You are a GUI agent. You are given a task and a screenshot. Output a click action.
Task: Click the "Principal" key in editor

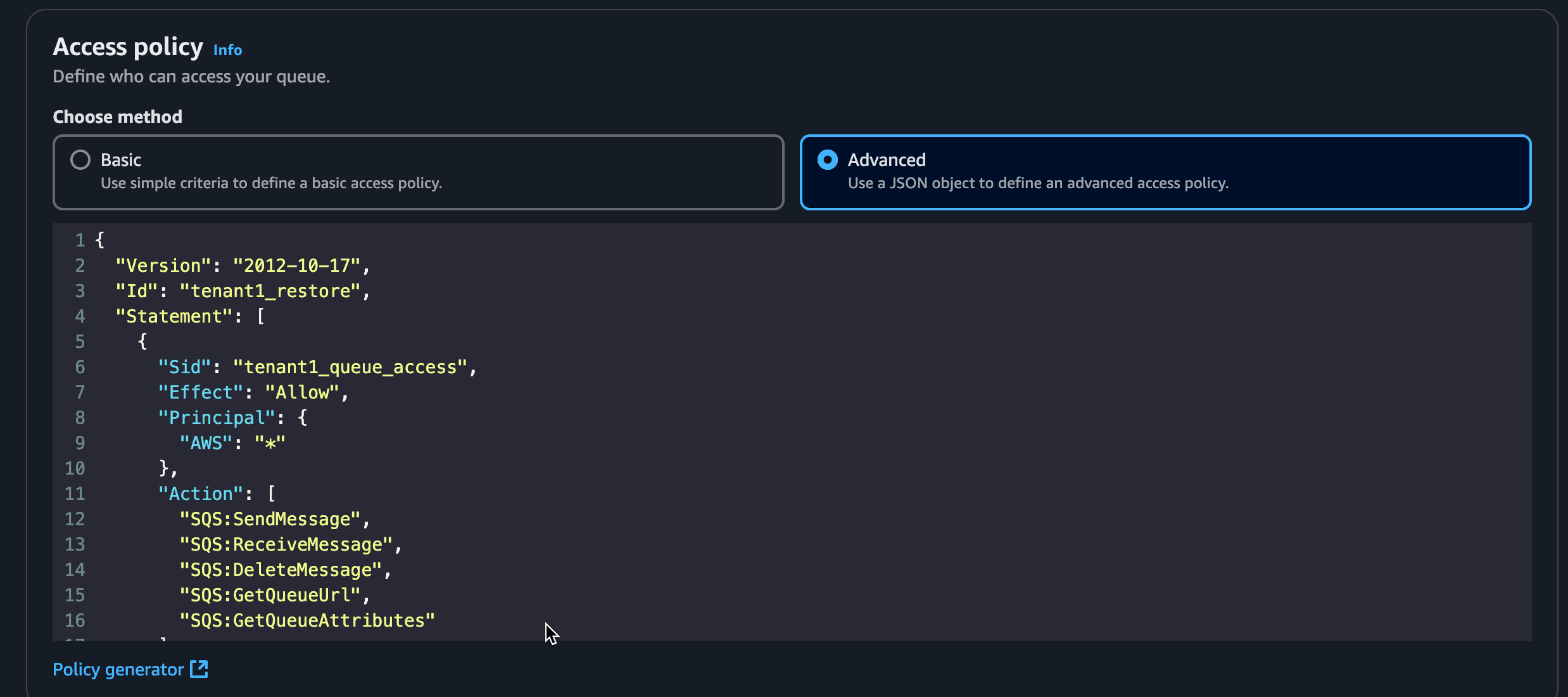[217, 418]
